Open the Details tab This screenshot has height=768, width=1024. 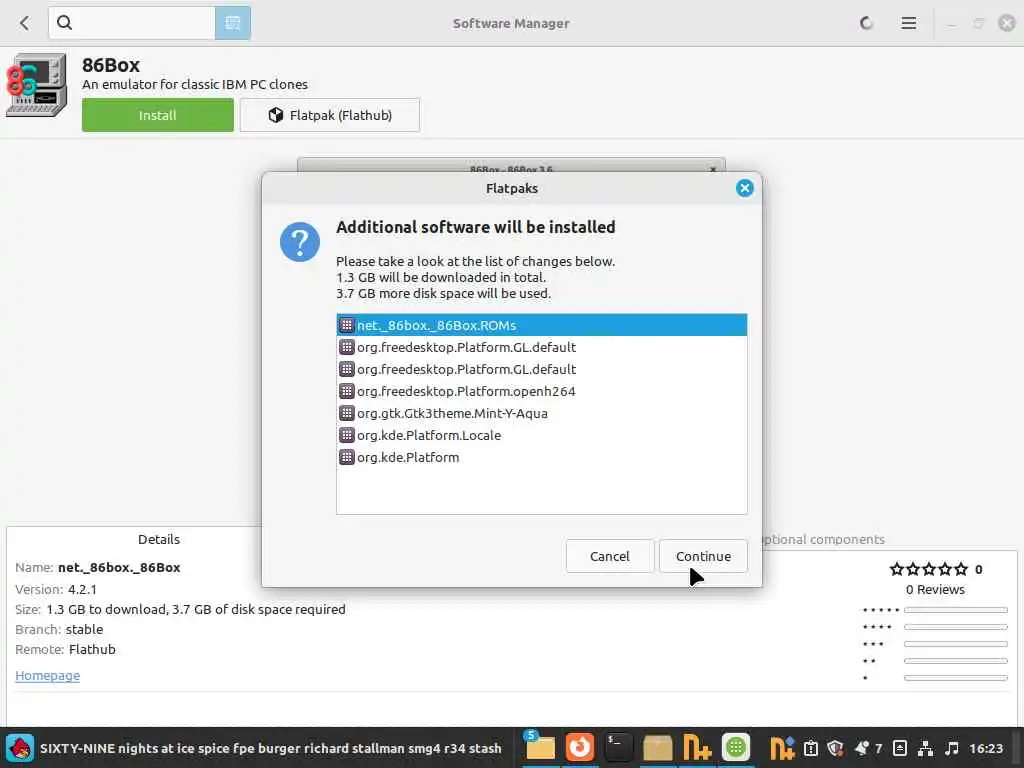pyautogui.click(x=159, y=539)
